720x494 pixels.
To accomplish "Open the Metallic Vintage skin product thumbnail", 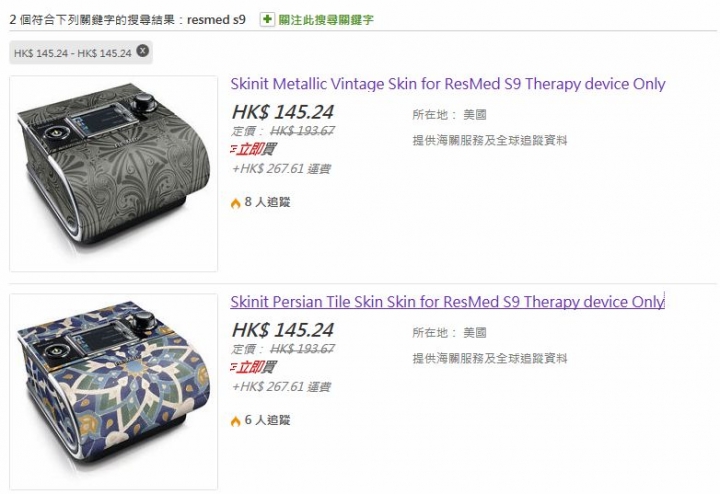I will (113, 174).
